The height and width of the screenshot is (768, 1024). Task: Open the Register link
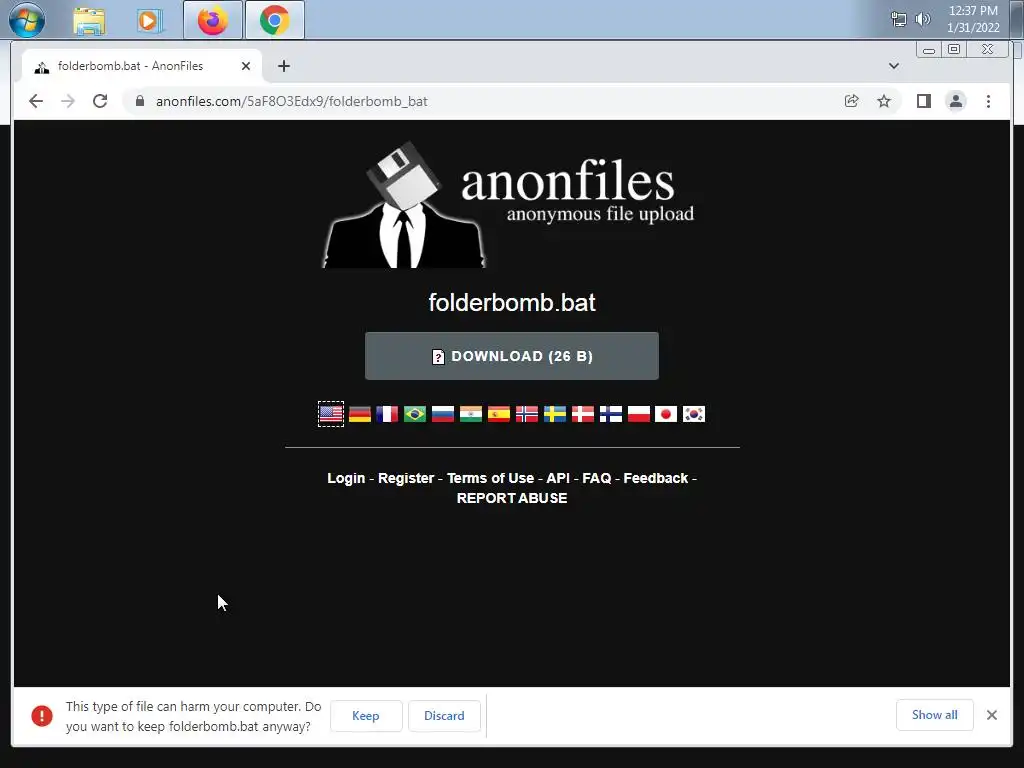[x=406, y=478]
